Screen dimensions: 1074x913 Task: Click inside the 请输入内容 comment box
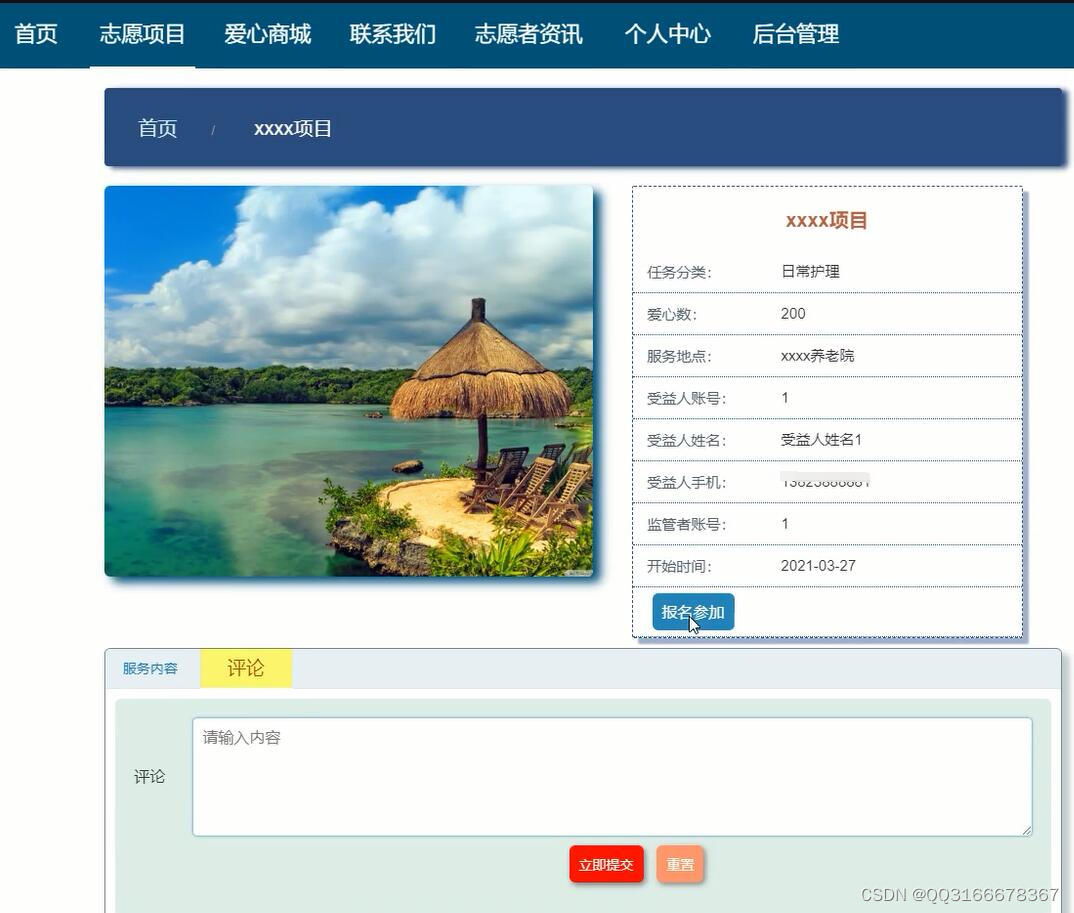tap(610, 775)
